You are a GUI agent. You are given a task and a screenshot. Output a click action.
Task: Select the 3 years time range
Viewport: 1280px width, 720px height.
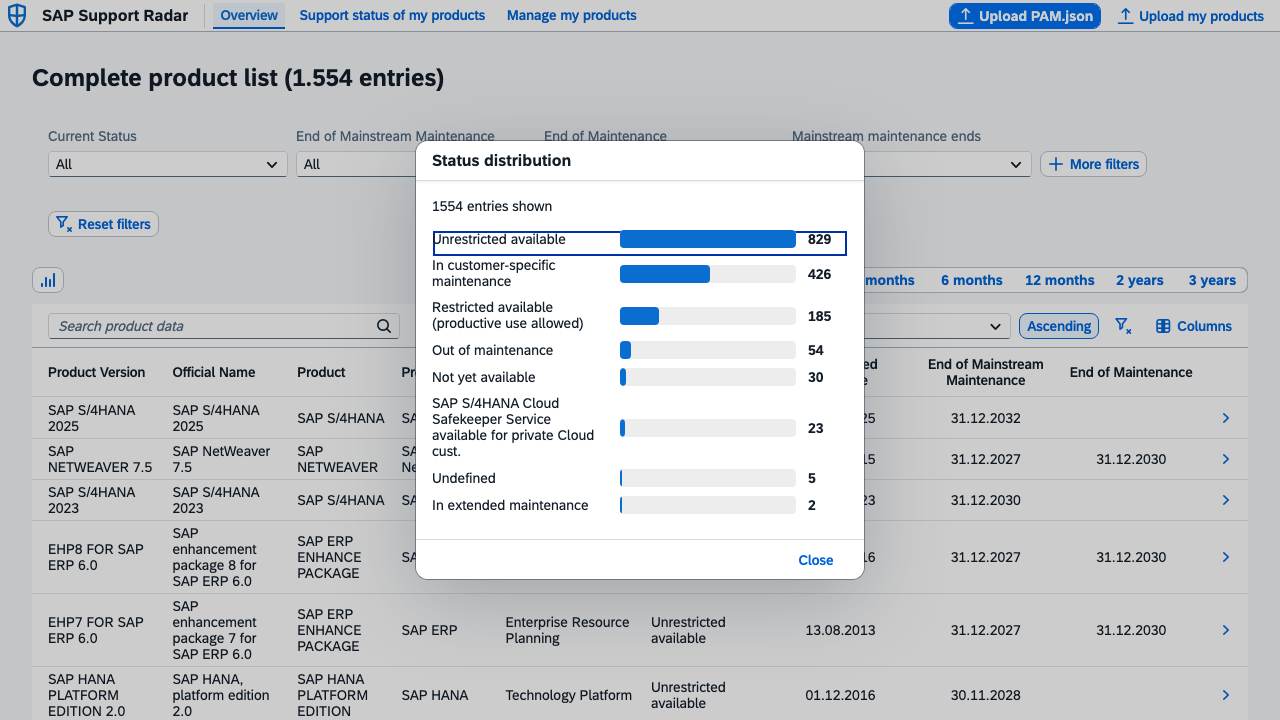pos(1212,281)
